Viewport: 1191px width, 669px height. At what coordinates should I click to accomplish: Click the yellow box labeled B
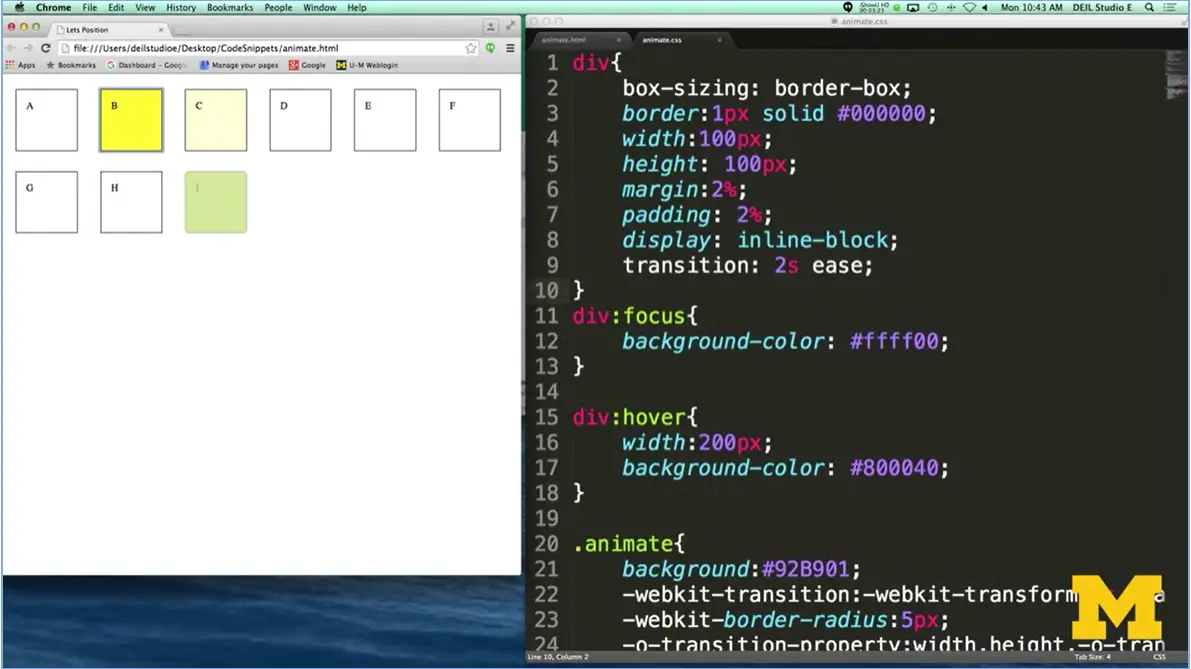tap(131, 120)
